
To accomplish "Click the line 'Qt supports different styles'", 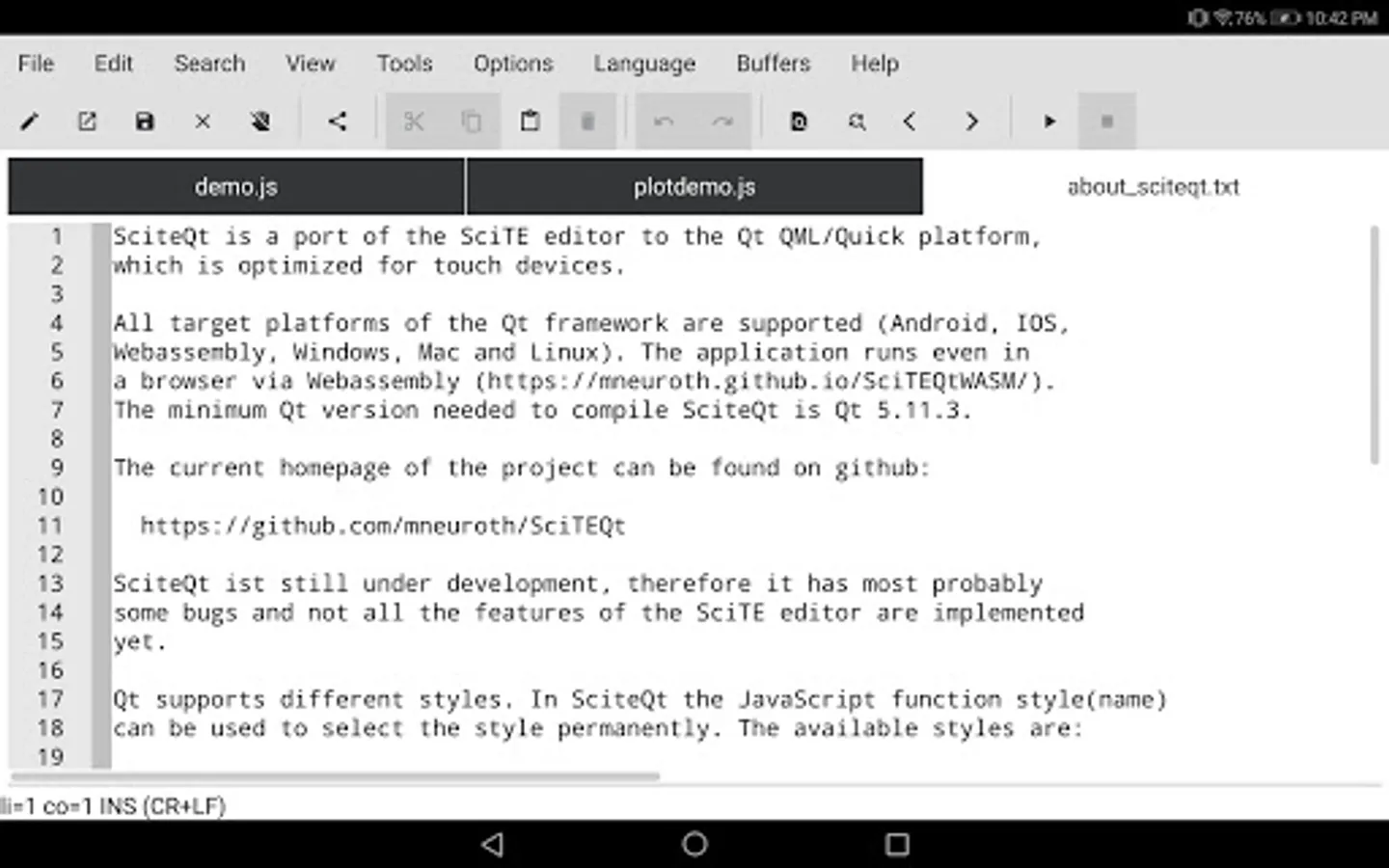I will coord(640,699).
